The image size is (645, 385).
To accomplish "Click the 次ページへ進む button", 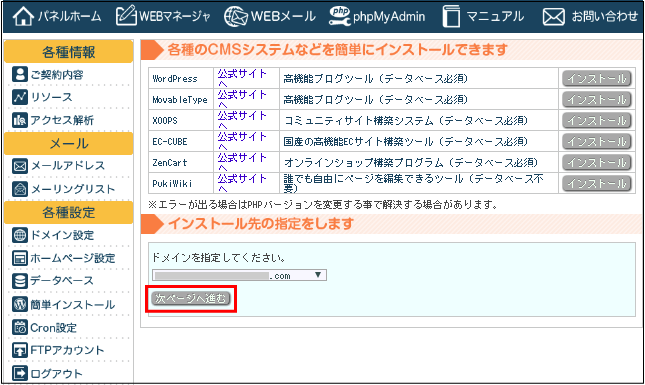I will [191, 298].
